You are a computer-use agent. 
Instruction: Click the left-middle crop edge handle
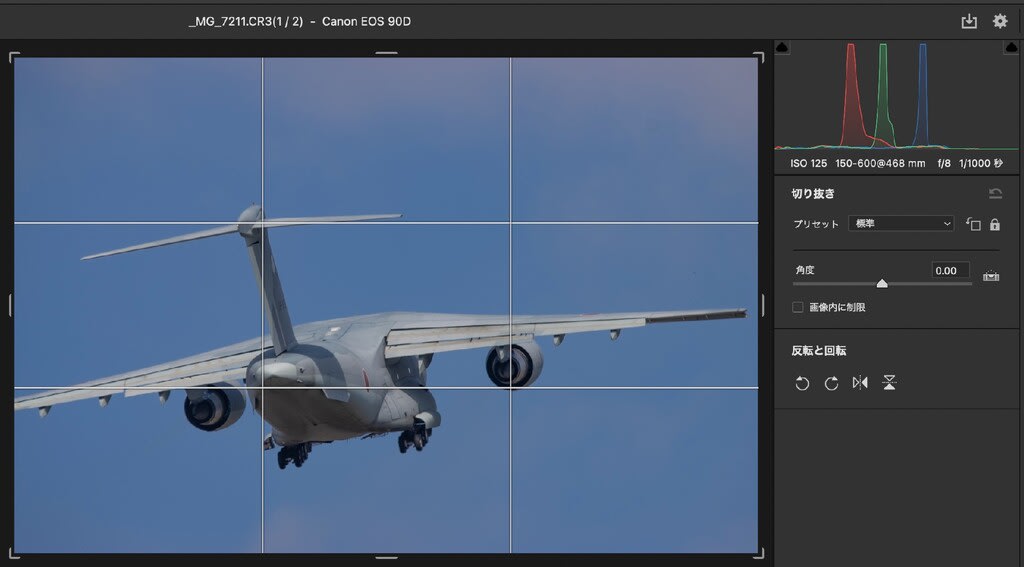point(10,305)
